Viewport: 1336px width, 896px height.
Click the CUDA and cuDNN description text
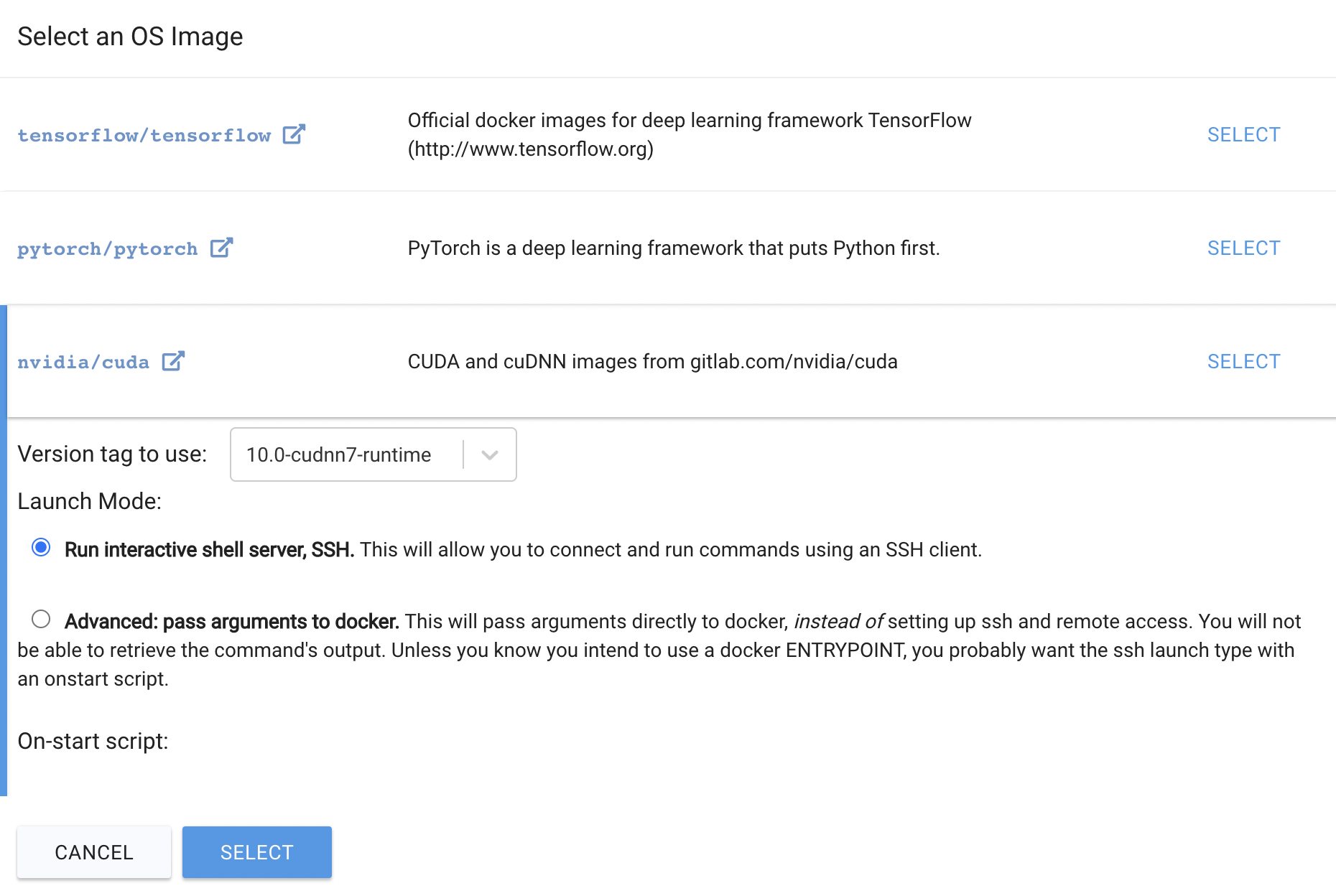coord(652,361)
